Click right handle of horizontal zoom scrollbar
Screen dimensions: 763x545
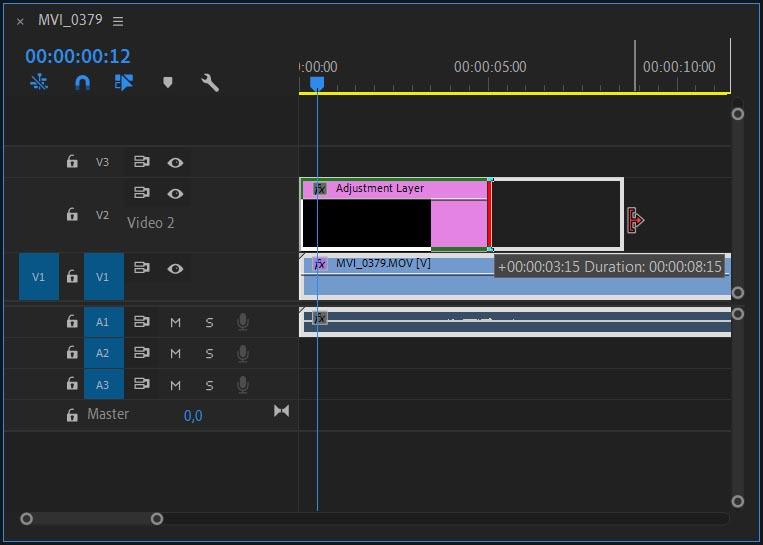click(x=157, y=519)
